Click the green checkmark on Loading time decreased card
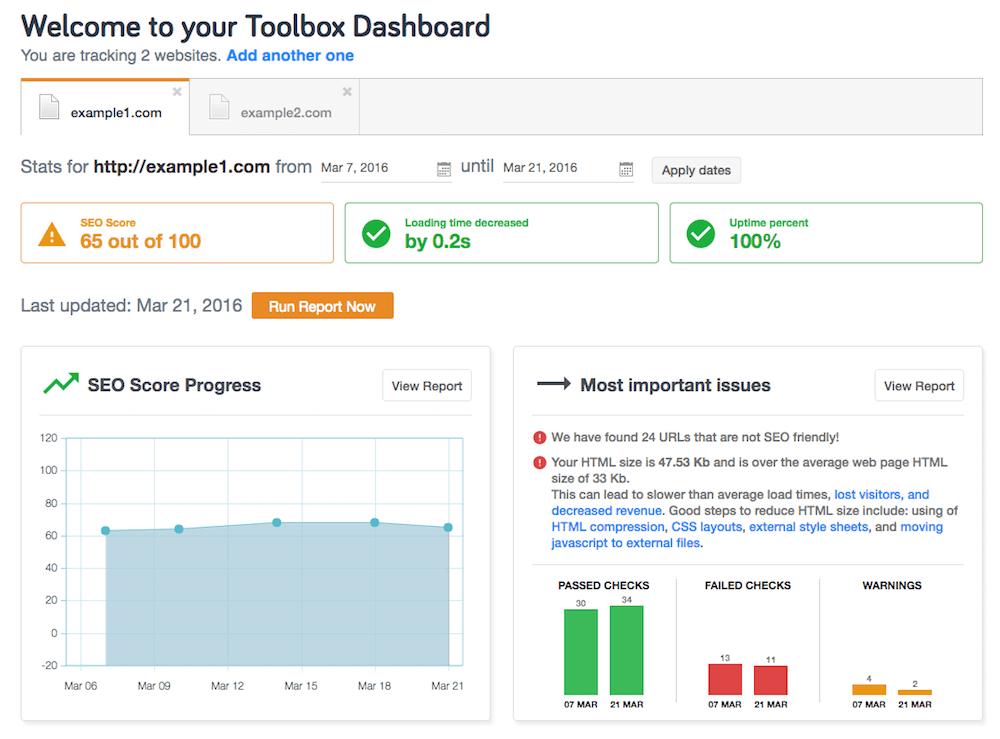This screenshot has width=1000, height=739. point(375,232)
